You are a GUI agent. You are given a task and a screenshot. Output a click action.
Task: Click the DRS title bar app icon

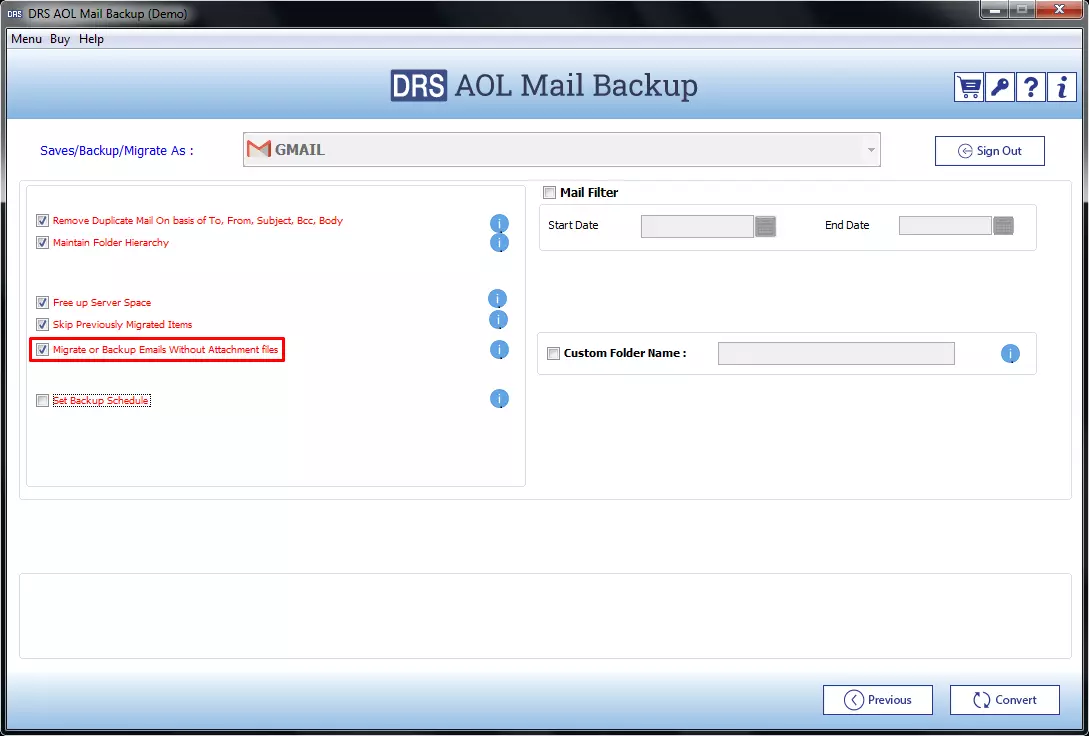click(15, 14)
